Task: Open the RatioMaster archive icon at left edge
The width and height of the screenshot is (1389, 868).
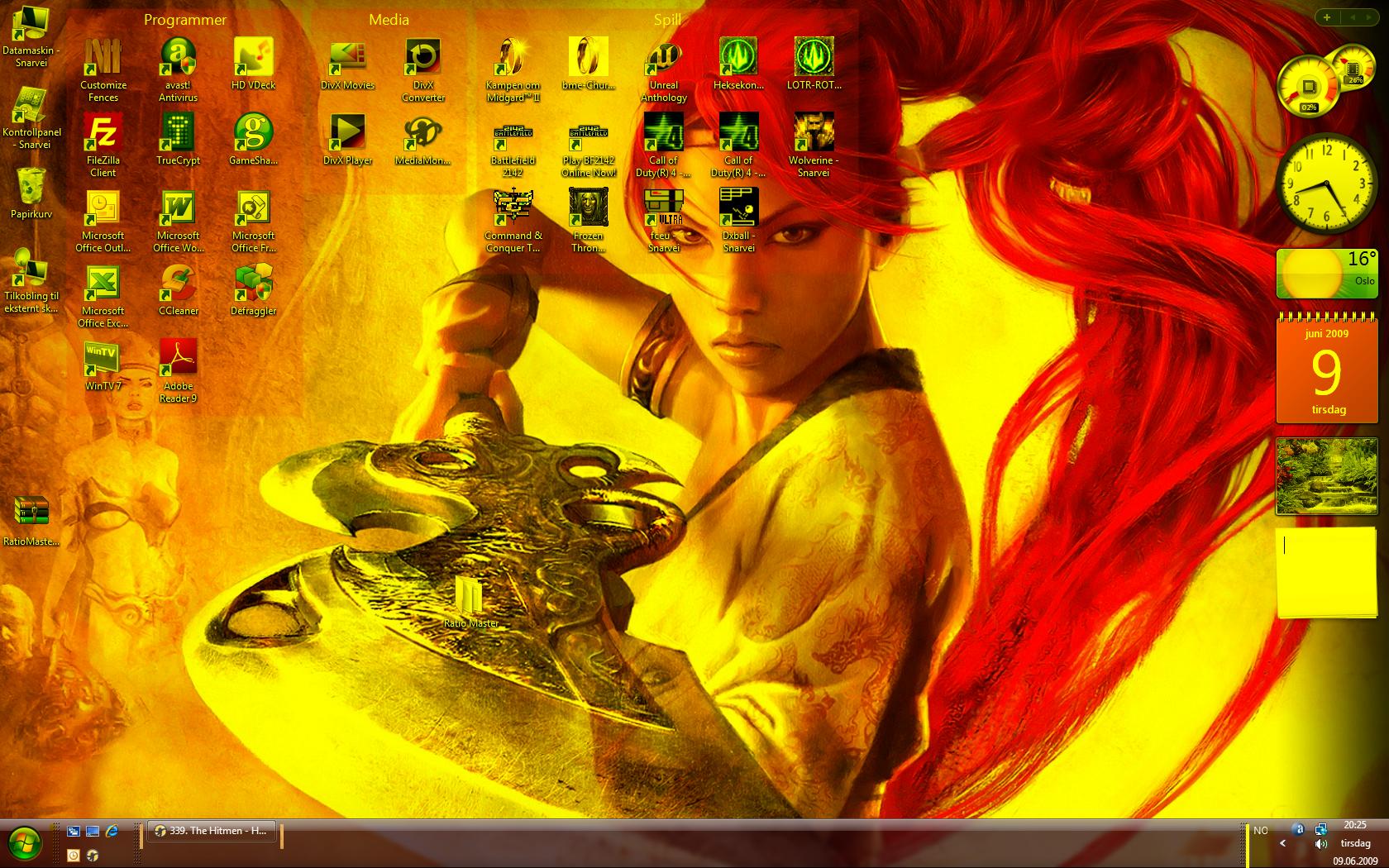Action: click(x=31, y=521)
